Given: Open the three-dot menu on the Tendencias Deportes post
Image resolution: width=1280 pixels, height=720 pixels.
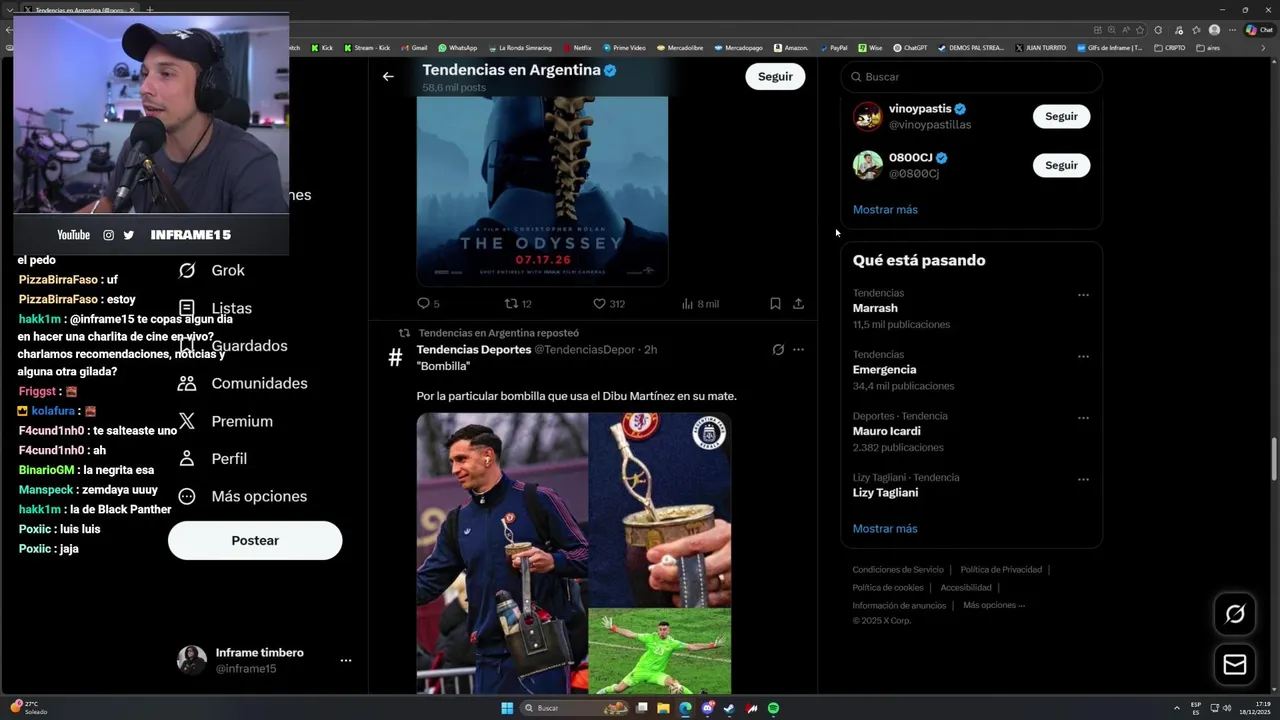Looking at the screenshot, I should [798, 349].
